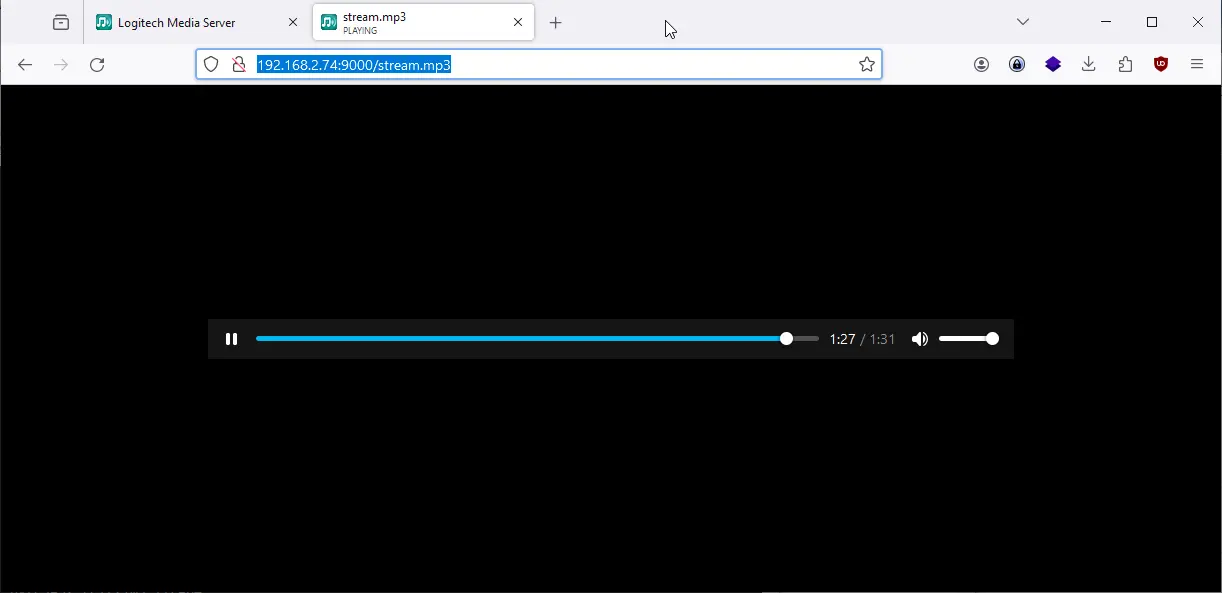The height and width of the screenshot is (593, 1222).
Task: Close the stream.mp3 tab
Action: 518,22
